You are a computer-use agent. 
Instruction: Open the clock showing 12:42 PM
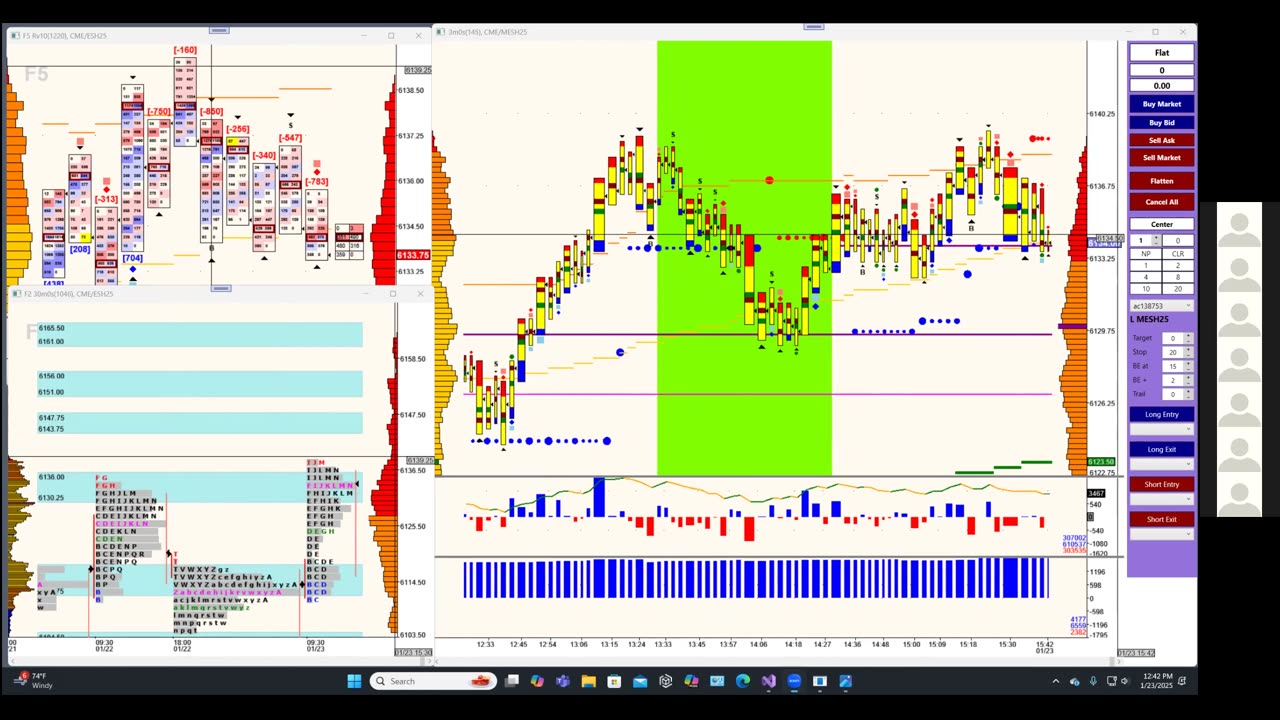tap(1157, 681)
